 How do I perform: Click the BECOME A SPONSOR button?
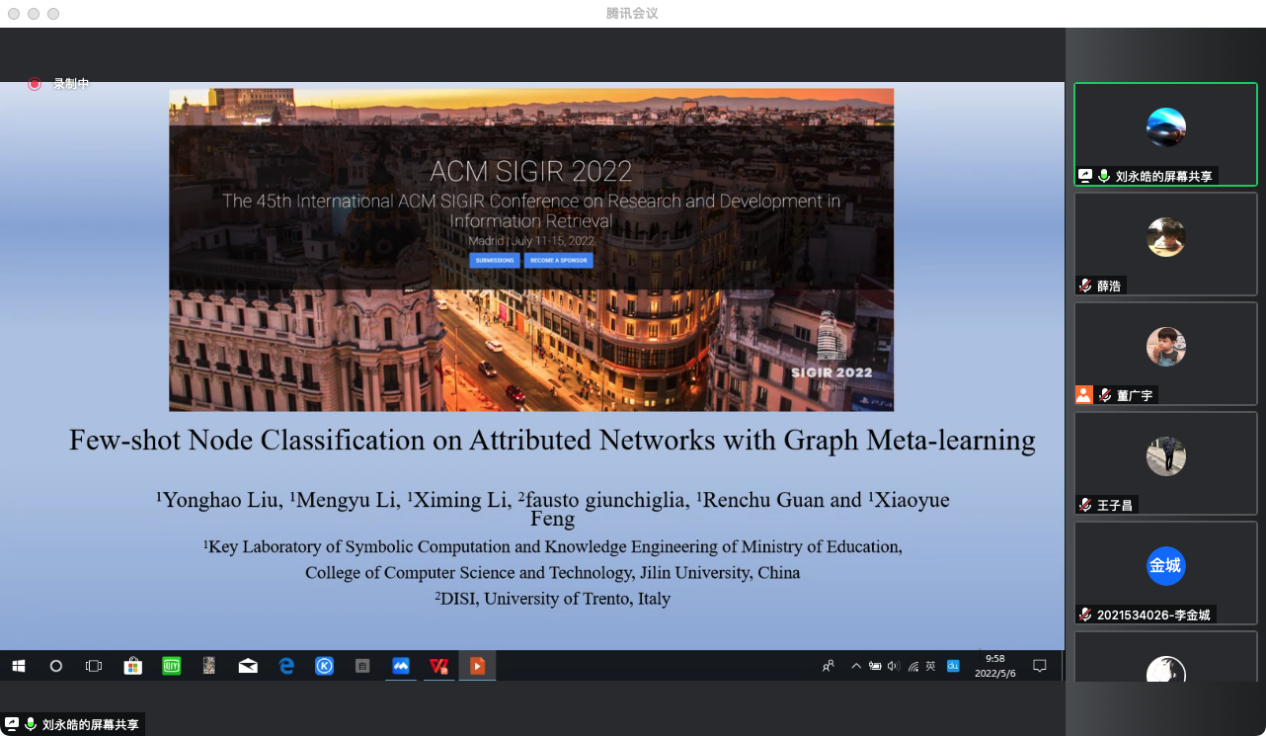pos(558,261)
